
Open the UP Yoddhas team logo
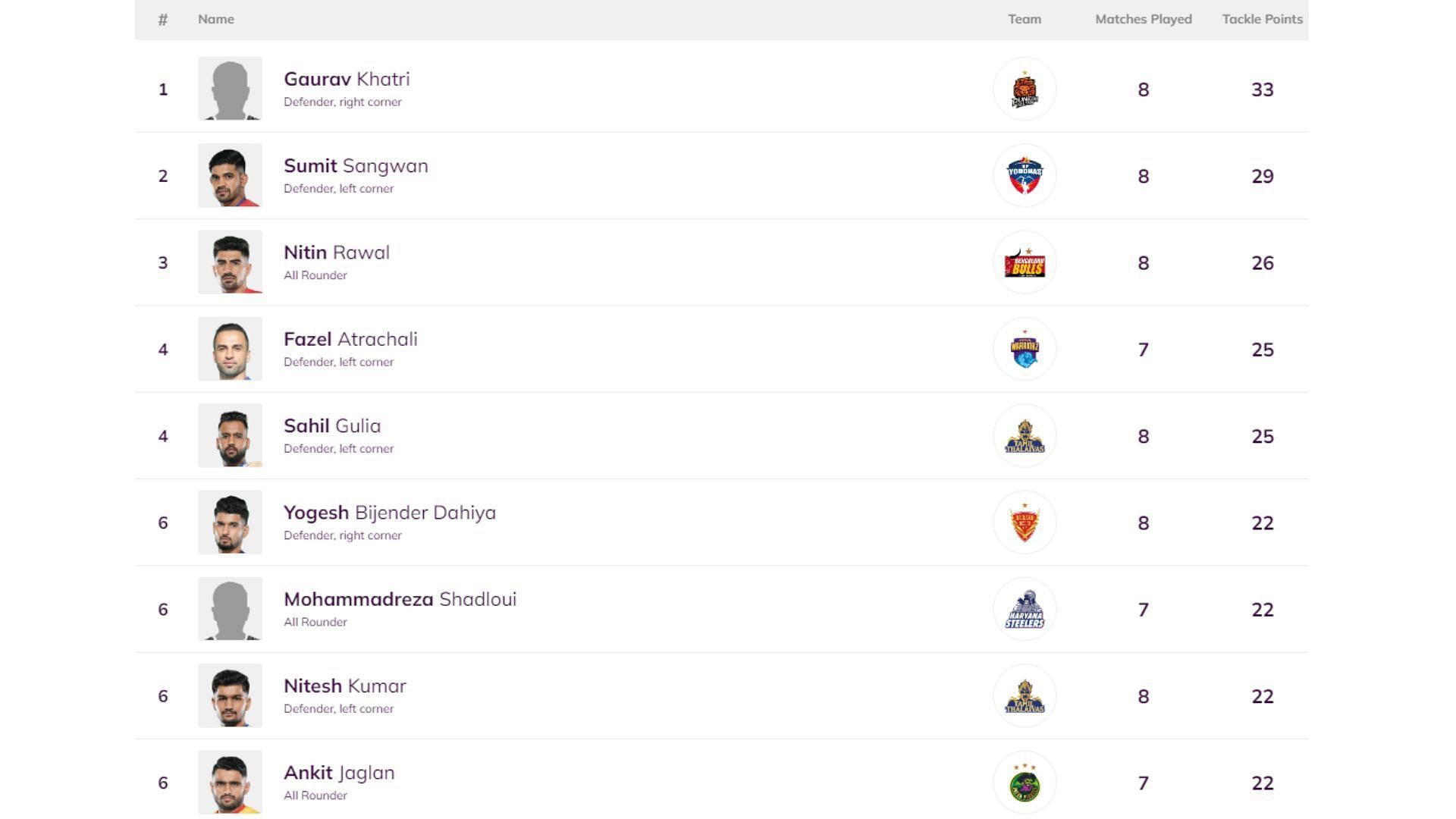pyautogui.click(x=1025, y=176)
